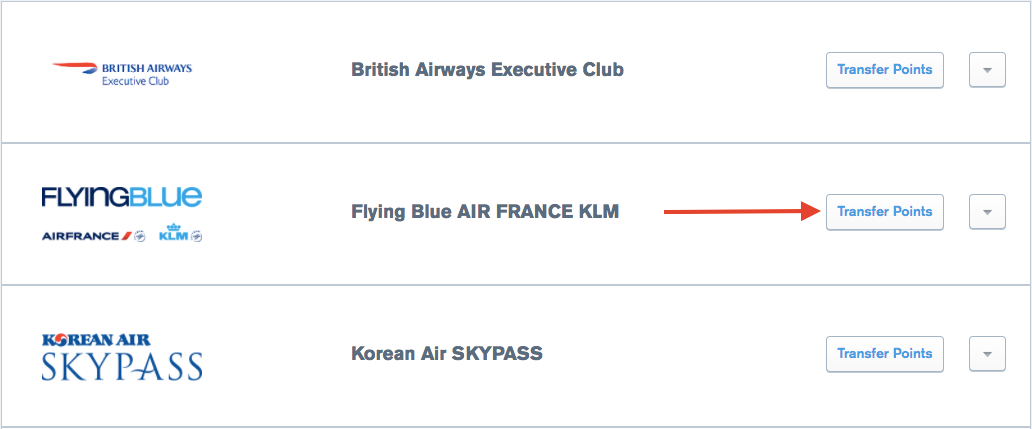Select the British Airways Executive Club name
1032x429 pixels.
point(487,70)
